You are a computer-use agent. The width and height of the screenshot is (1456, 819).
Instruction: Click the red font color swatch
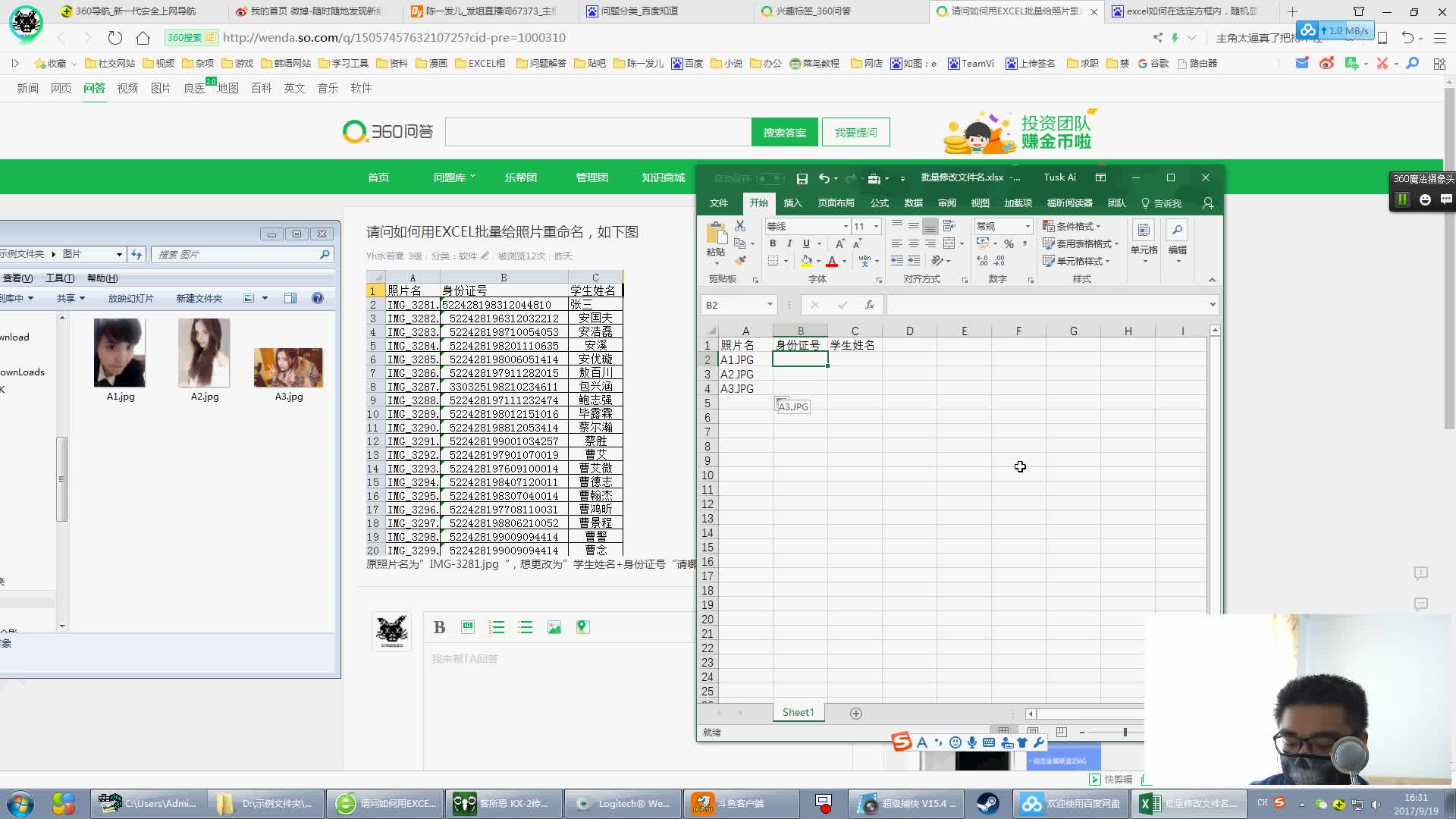(832, 262)
